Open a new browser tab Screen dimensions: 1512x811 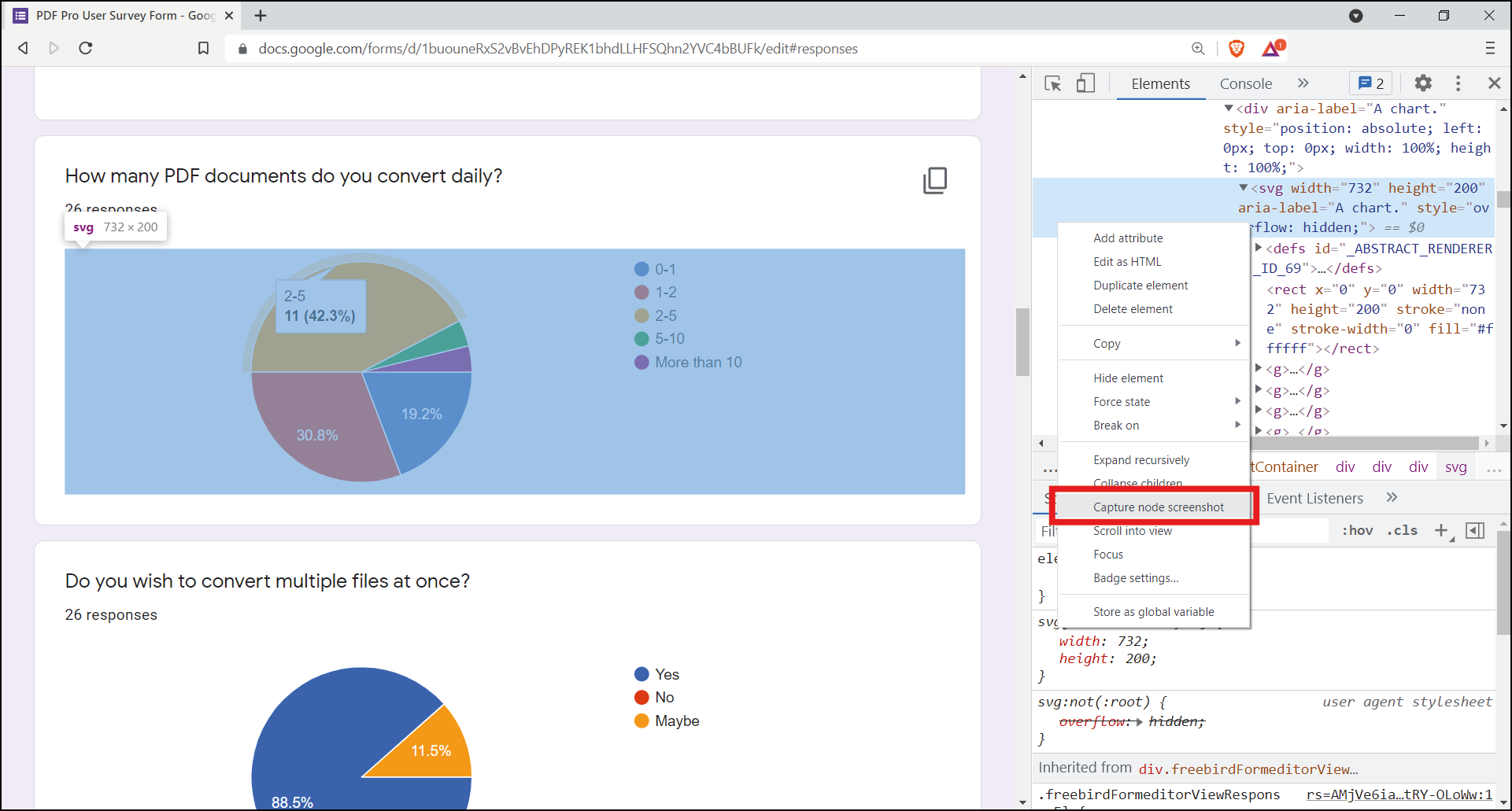(x=261, y=16)
